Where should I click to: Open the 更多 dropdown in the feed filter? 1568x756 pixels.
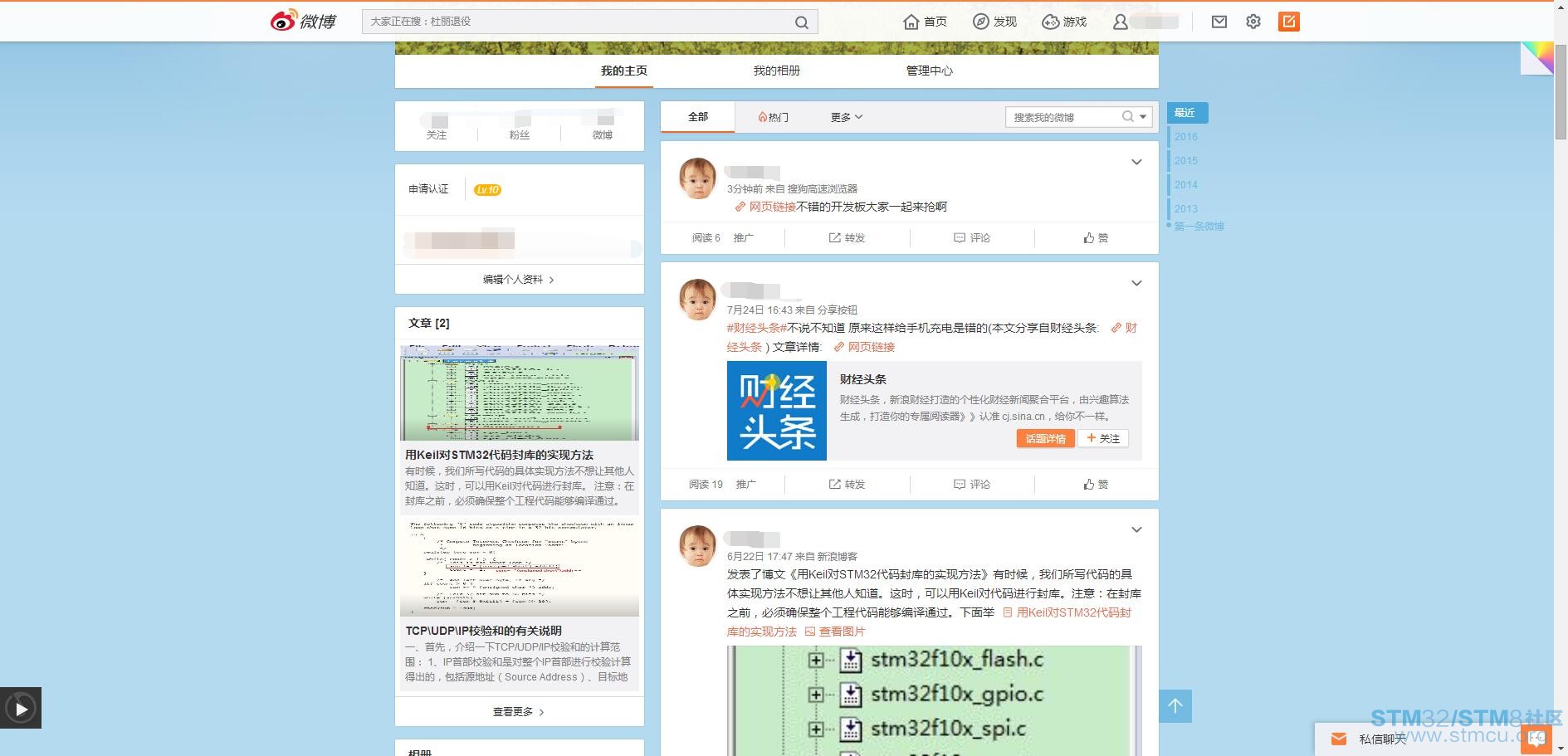coord(847,118)
